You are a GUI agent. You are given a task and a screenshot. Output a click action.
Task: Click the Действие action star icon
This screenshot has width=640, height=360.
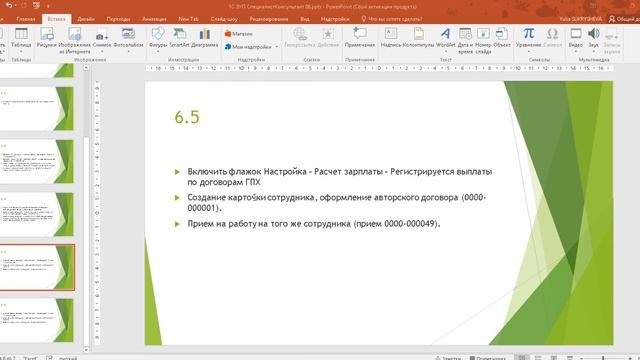point(328,34)
